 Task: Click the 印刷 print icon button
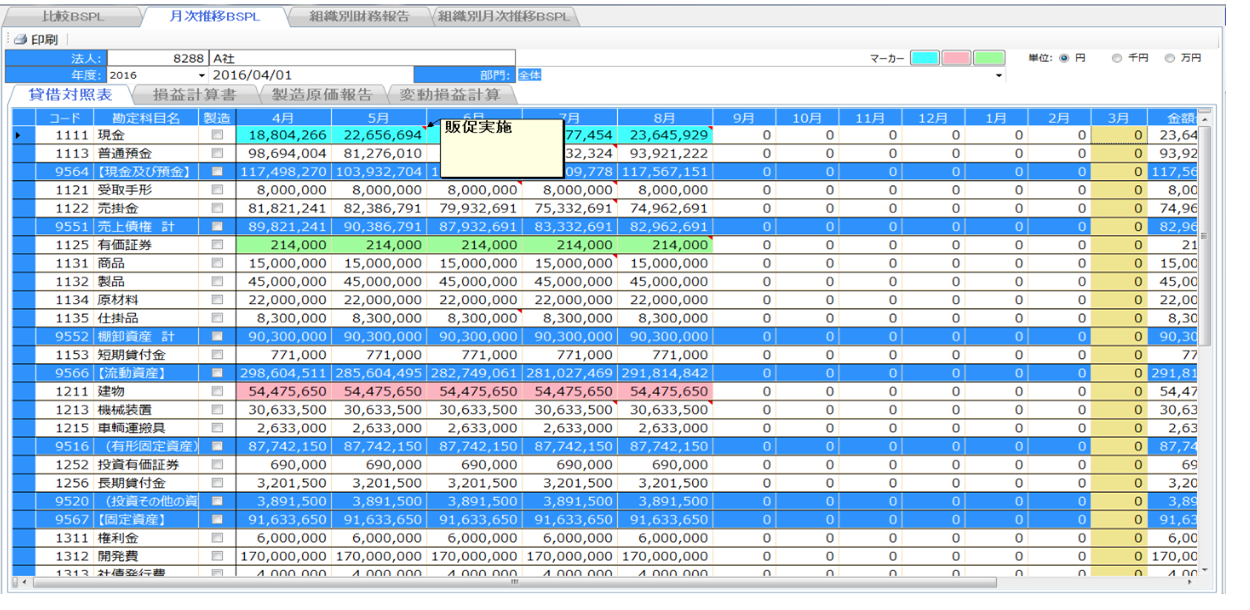[20, 40]
